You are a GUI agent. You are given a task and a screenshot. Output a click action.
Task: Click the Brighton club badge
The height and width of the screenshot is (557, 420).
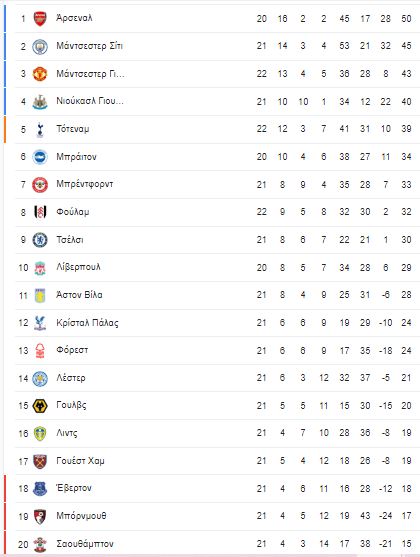[40, 157]
